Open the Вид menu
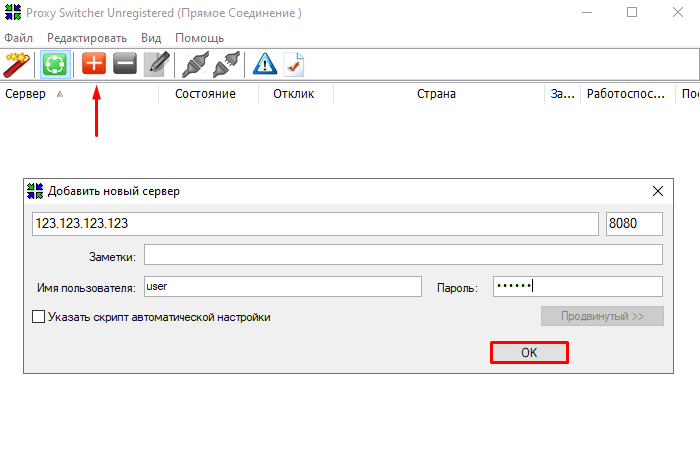 (151, 38)
